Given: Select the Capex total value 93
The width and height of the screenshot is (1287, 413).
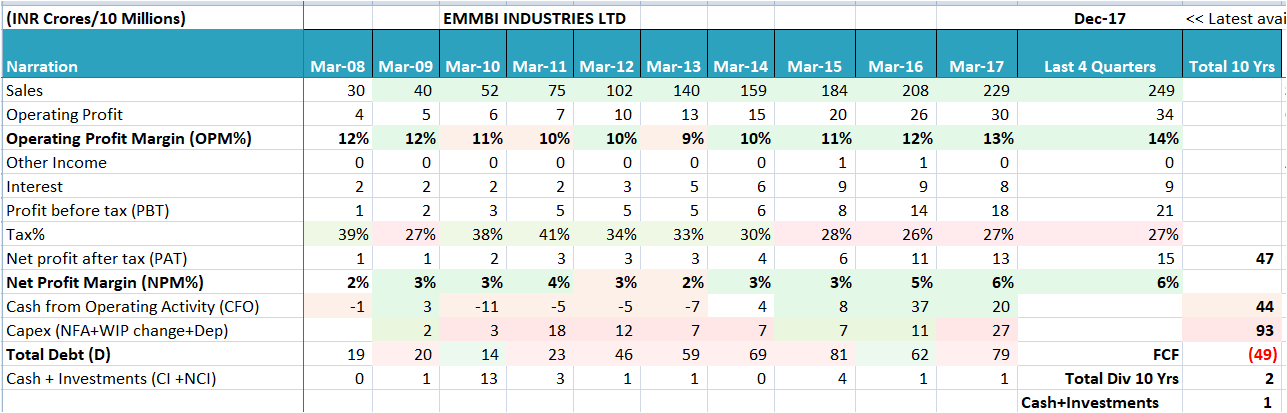Looking at the screenshot, I should click(x=1264, y=330).
